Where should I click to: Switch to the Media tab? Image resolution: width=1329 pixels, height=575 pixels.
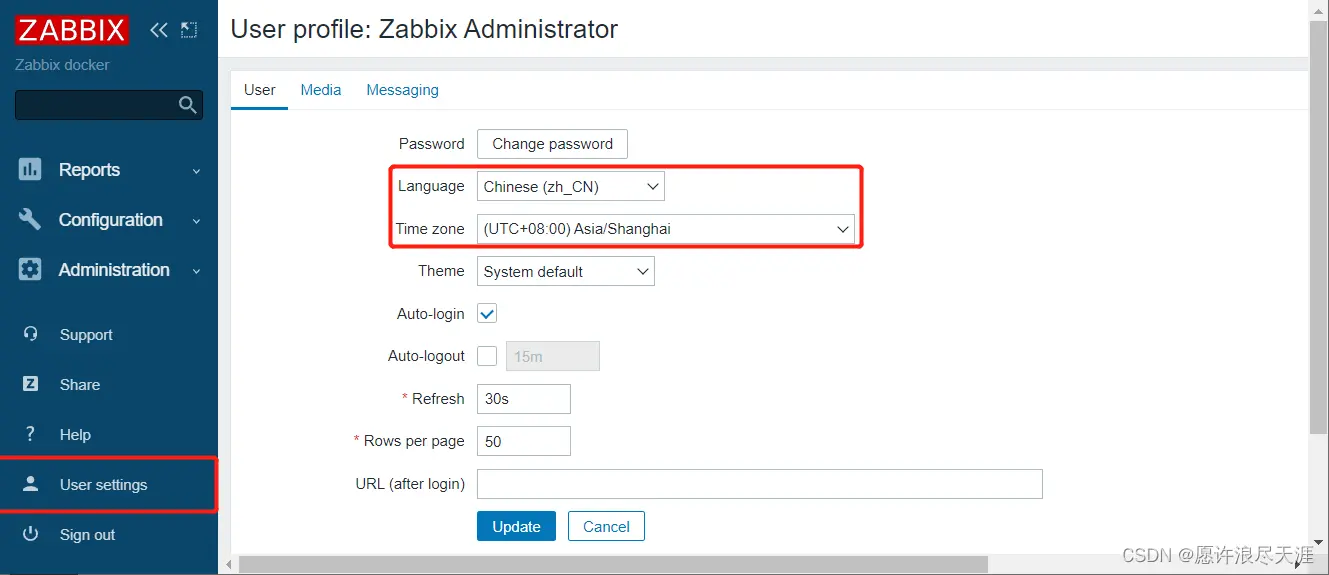coord(321,90)
